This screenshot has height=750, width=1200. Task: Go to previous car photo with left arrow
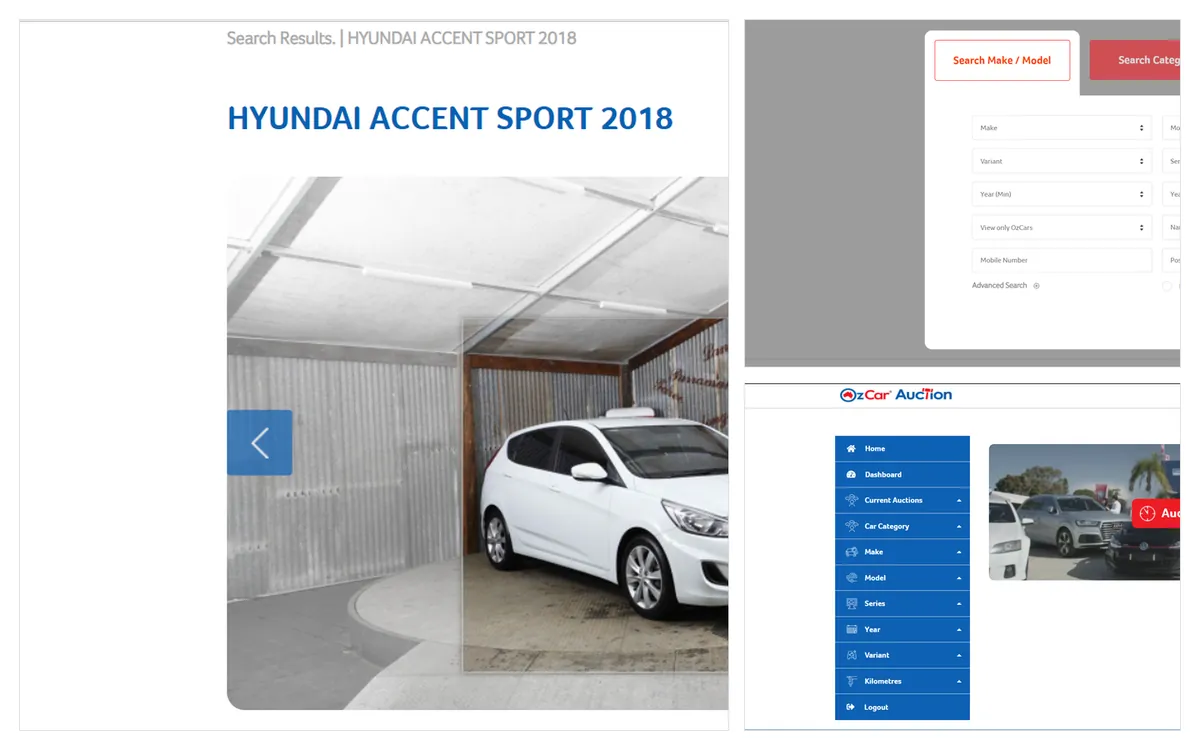click(260, 442)
